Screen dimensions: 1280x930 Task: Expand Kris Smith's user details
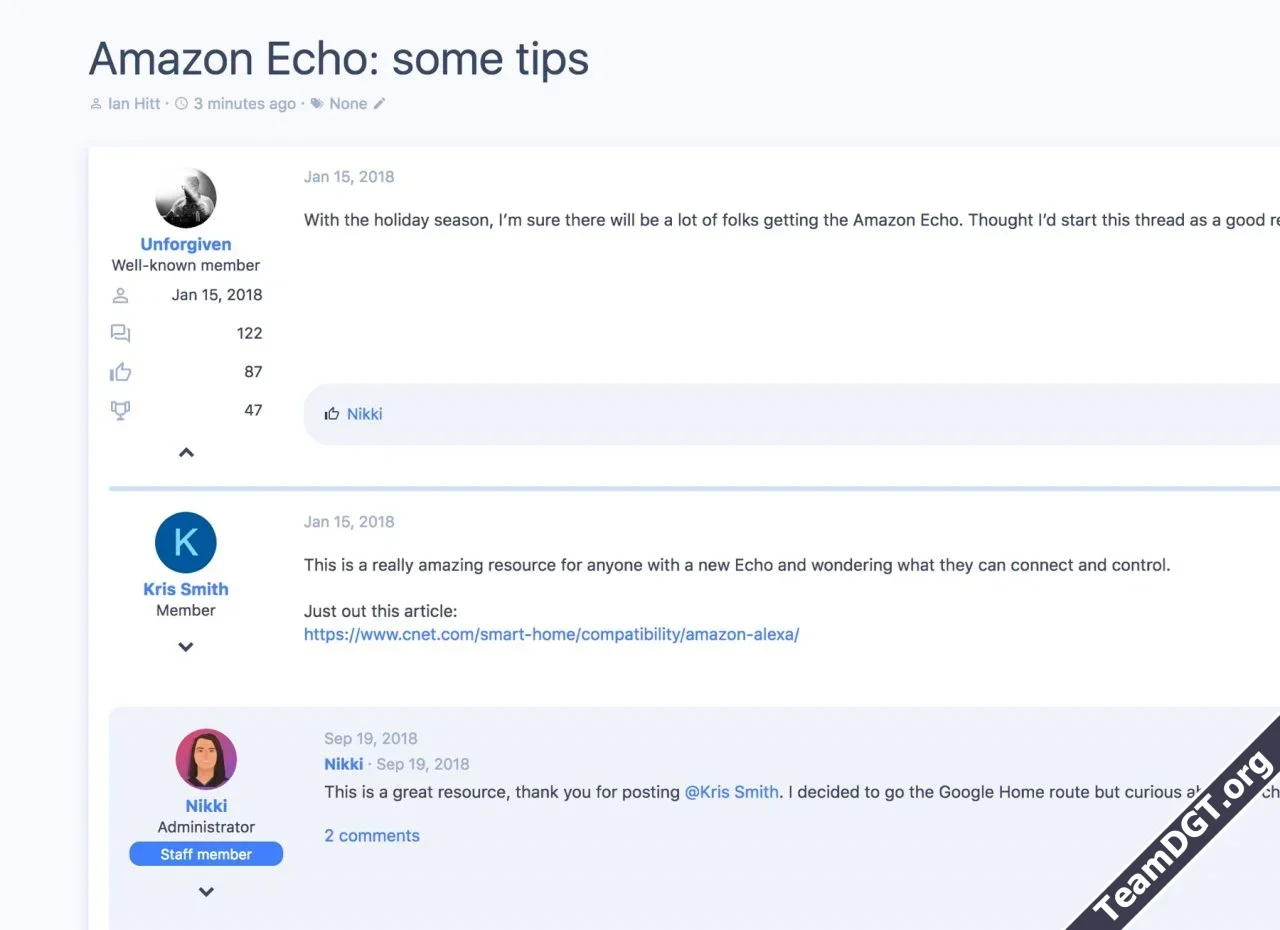pos(186,647)
